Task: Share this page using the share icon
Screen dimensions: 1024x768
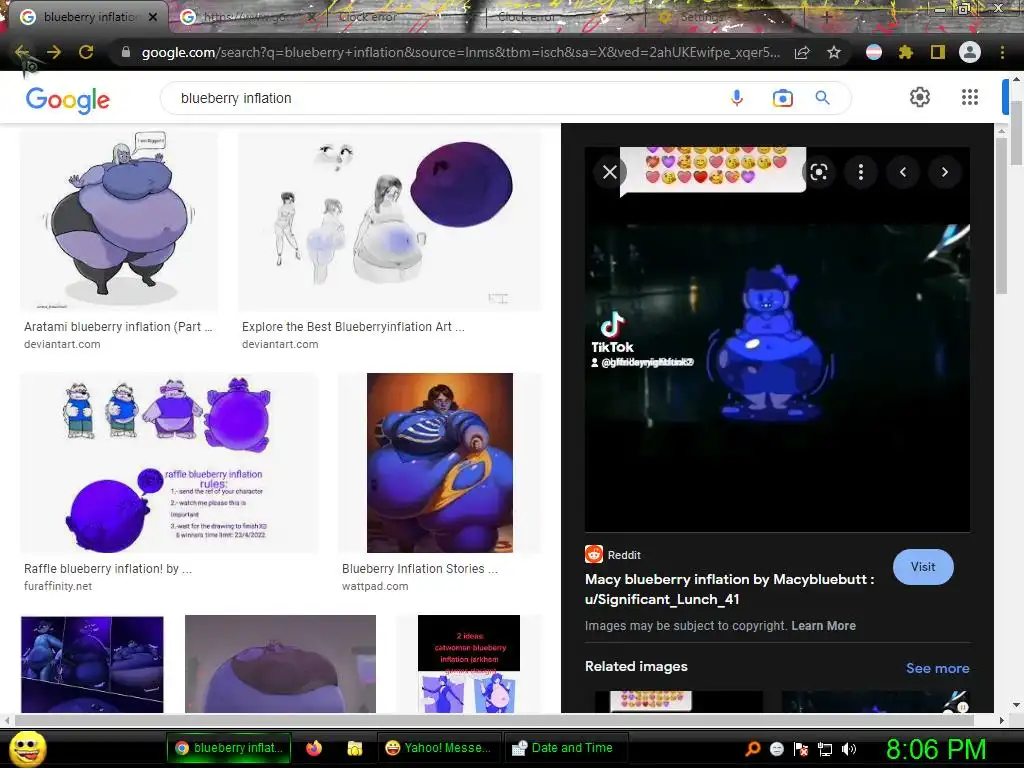Action: (802, 52)
